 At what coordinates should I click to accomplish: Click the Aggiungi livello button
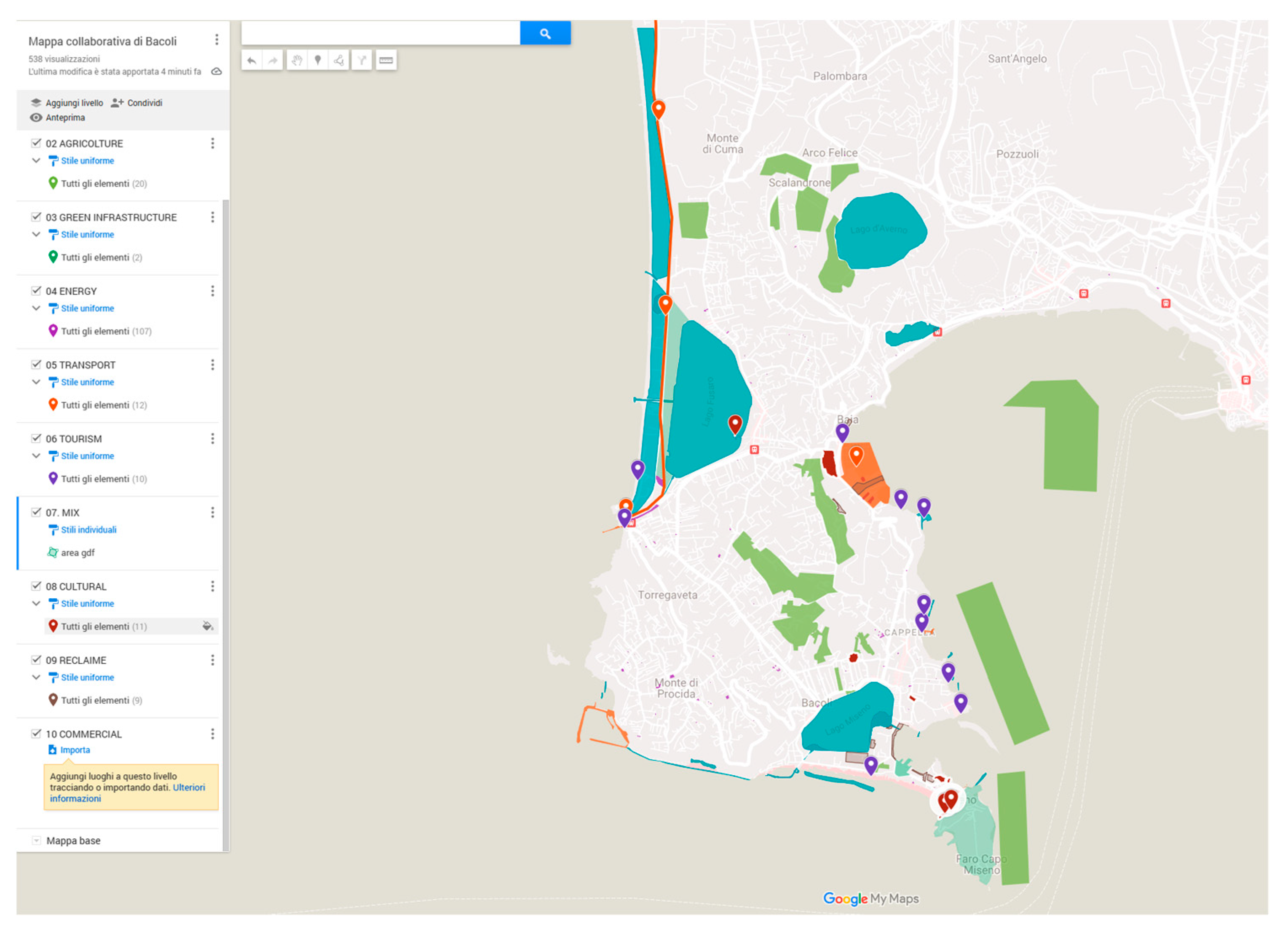tap(67, 103)
